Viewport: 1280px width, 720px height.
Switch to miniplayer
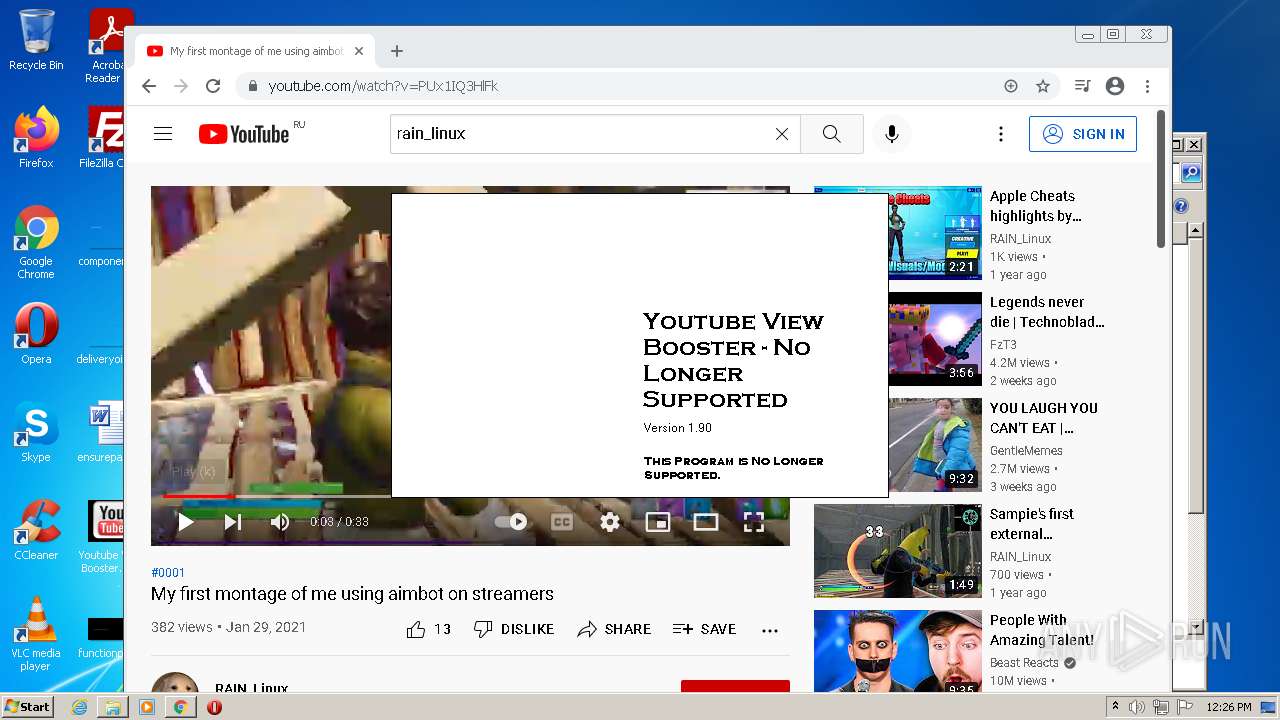(x=658, y=521)
